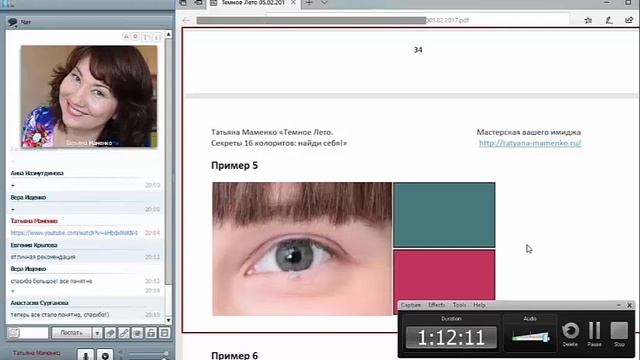Open the Effects menu in recorder

click(x=436, y=305)
